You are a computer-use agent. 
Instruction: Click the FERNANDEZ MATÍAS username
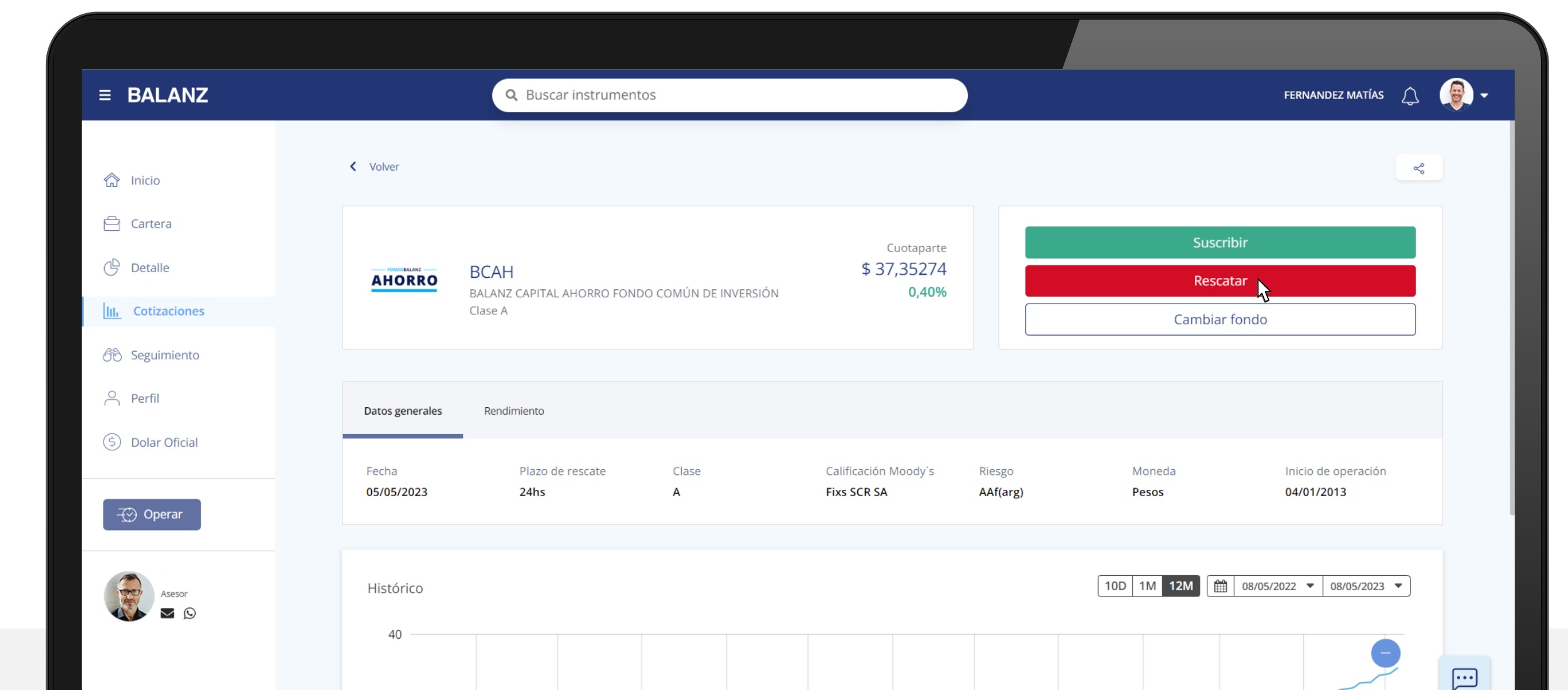click(1333, 95)
